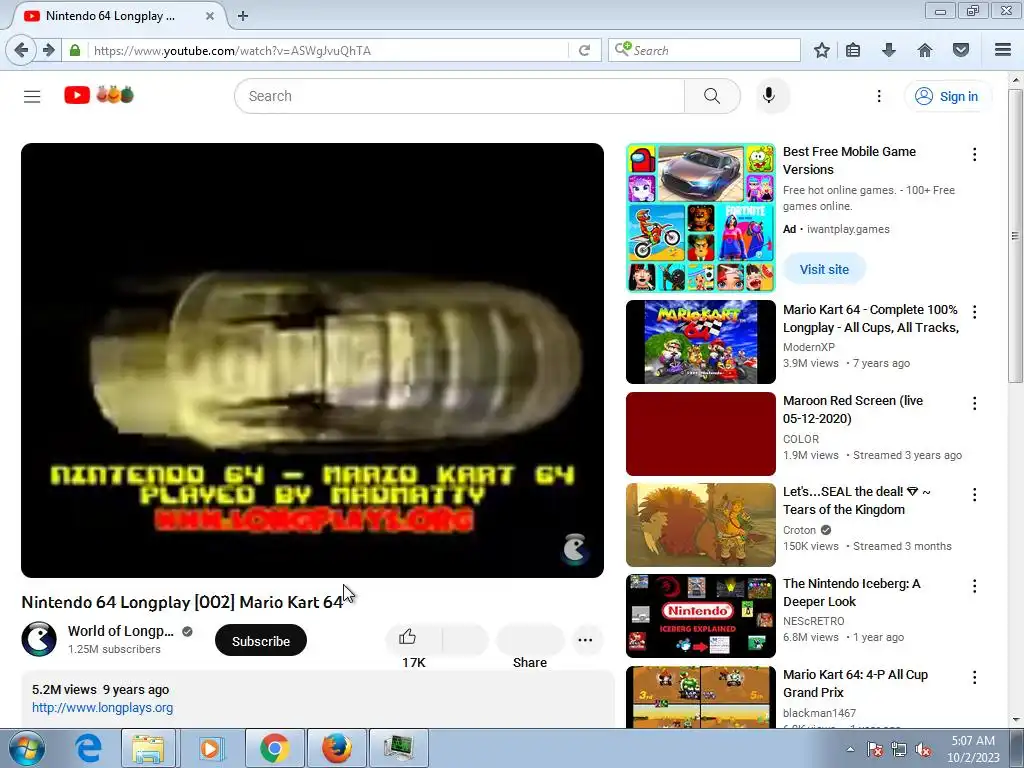1024x768 pixels.
Task: Open the Firefox downloads arrow
Action: pos(889,50)
